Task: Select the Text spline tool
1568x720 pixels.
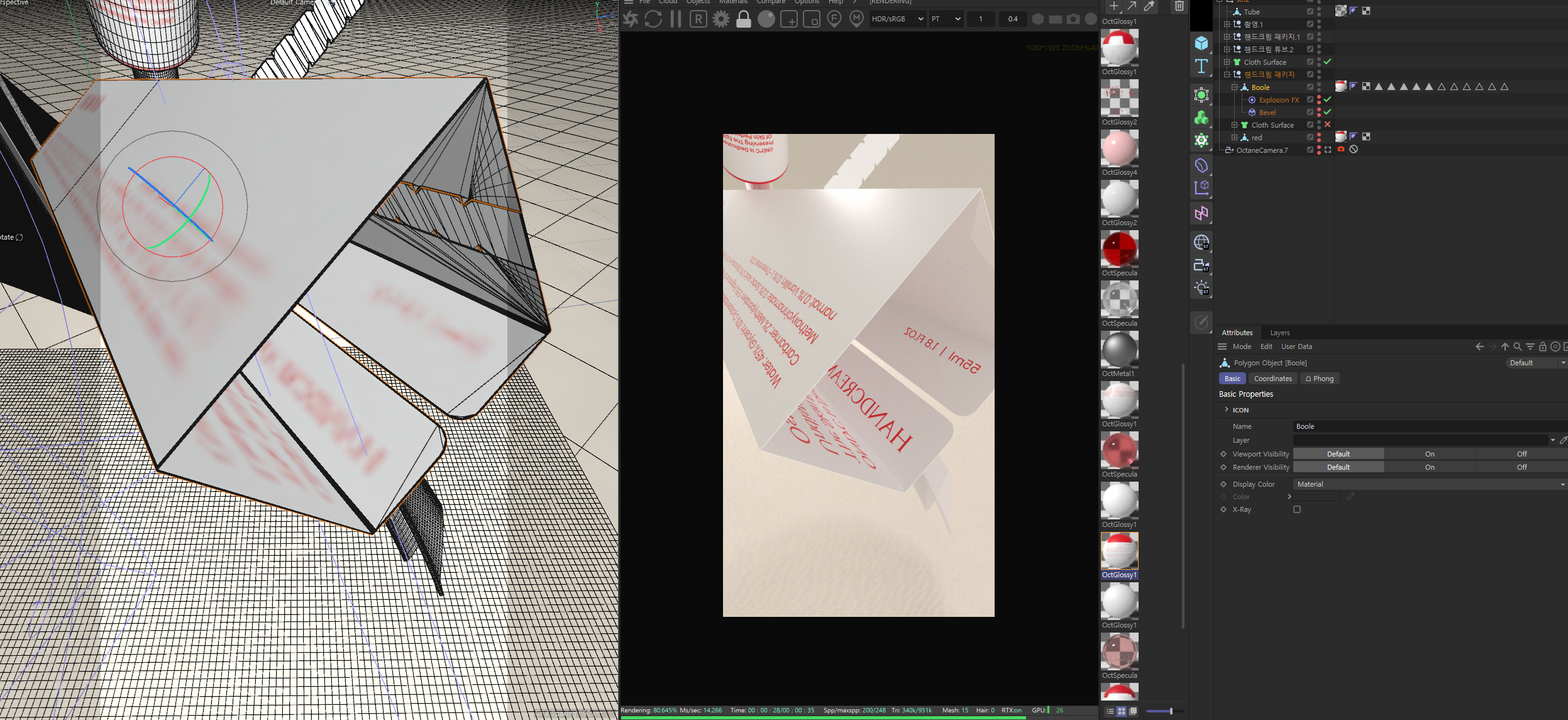Action: click(1201, 66)
